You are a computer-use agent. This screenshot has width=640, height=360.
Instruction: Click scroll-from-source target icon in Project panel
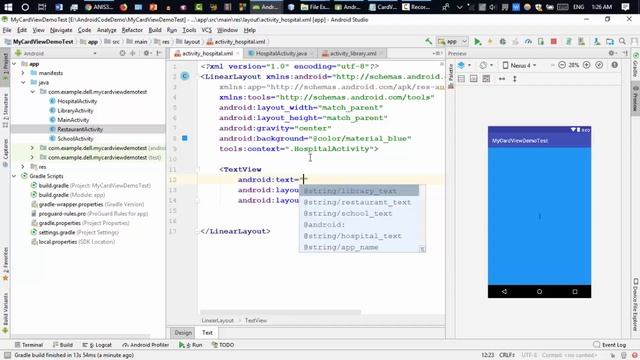(x=122, y=53)
